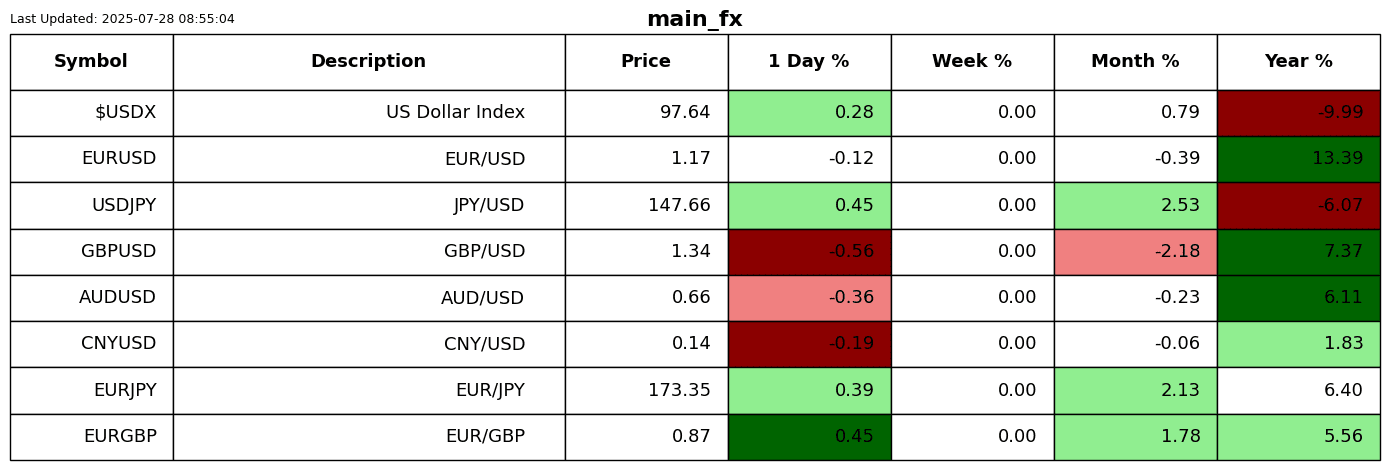Click the 1 Day % column header
Viewport: 1390px width, 470px height.
[x=809, y=62]
